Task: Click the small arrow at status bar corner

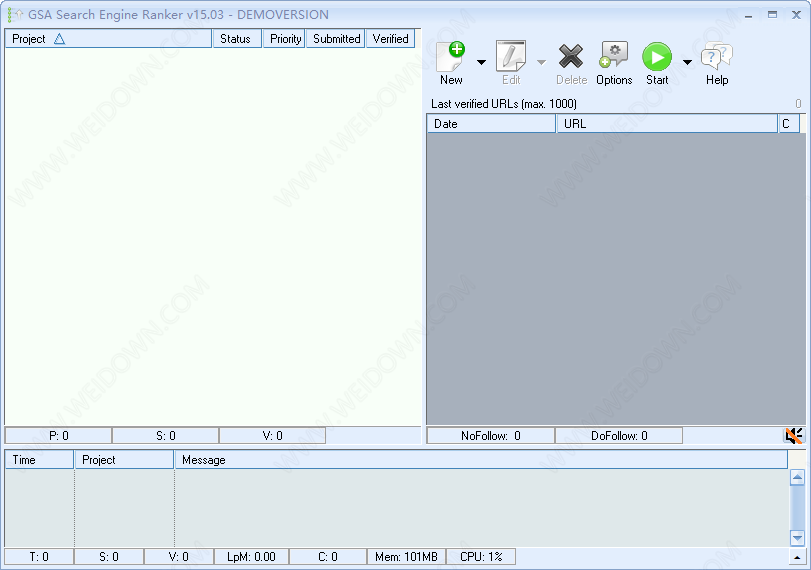Action: (x=797, y=557)
